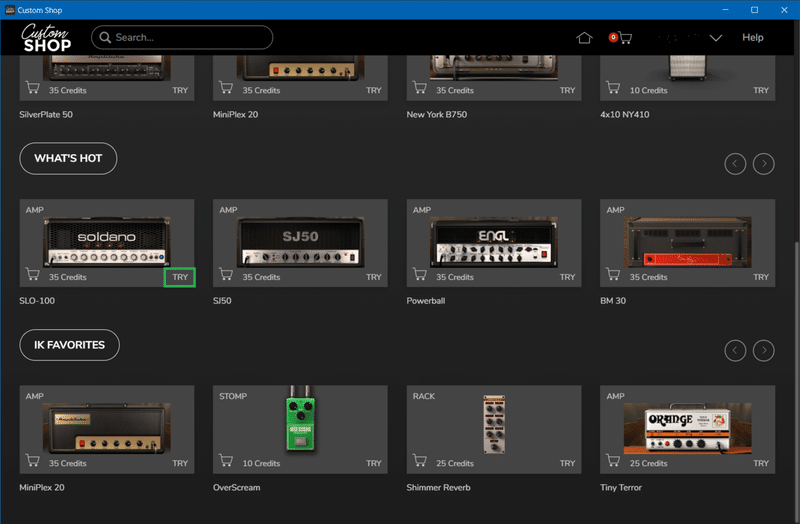This screenshot has width=800, height=524.
Task: Open the Help menu
Action: (x=753, y=37)
